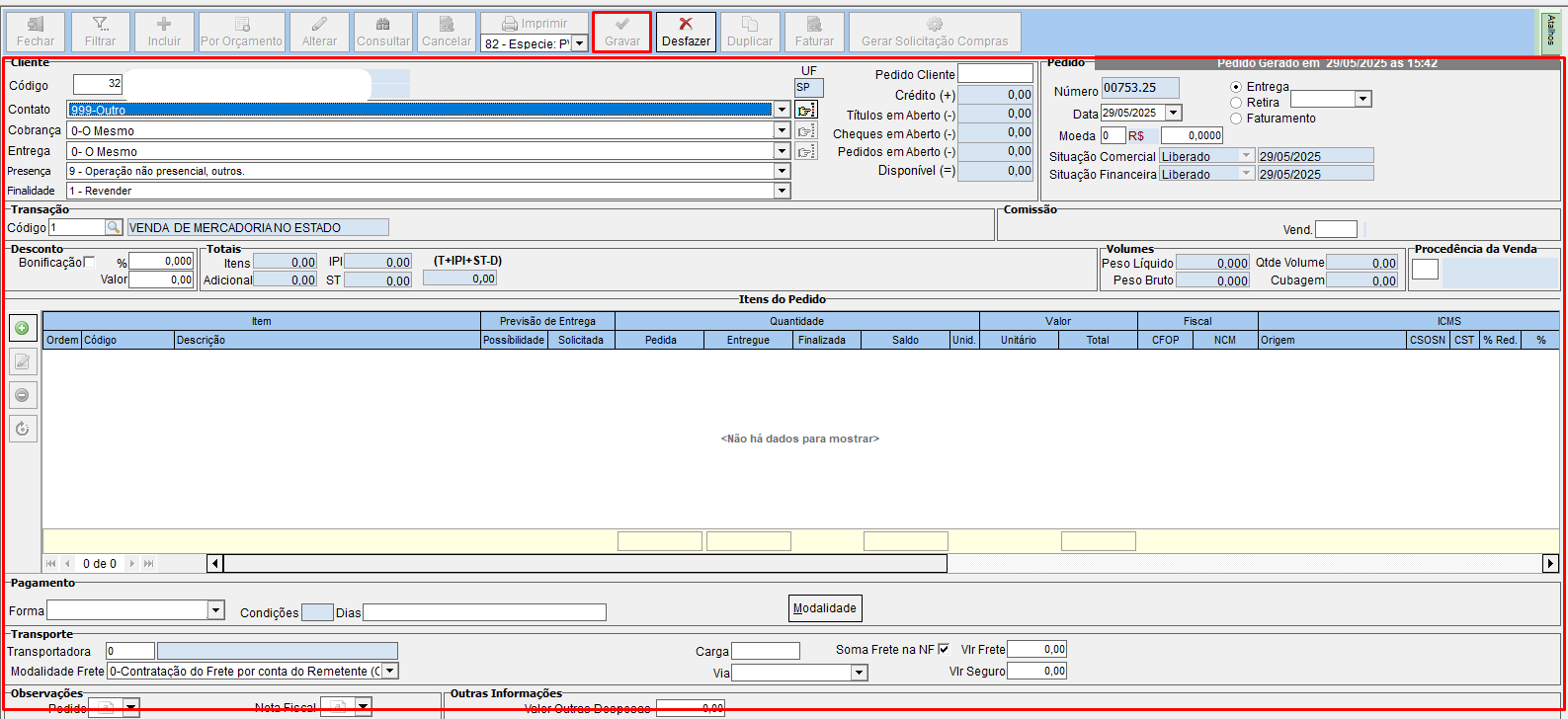The width and height of the screenshot is (1568, 719).
Task: Click the Transação code search magnifier
Action: click(114, 228)
